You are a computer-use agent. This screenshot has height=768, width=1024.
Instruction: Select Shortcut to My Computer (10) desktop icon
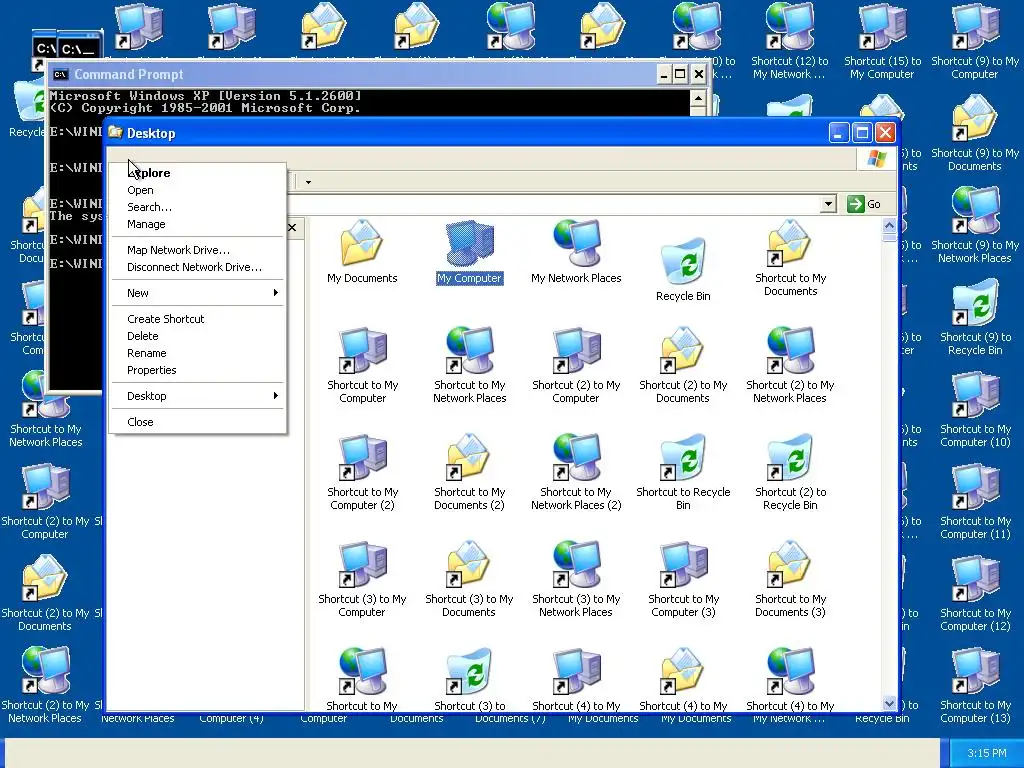pyautogui.click(x=975, y=410)
